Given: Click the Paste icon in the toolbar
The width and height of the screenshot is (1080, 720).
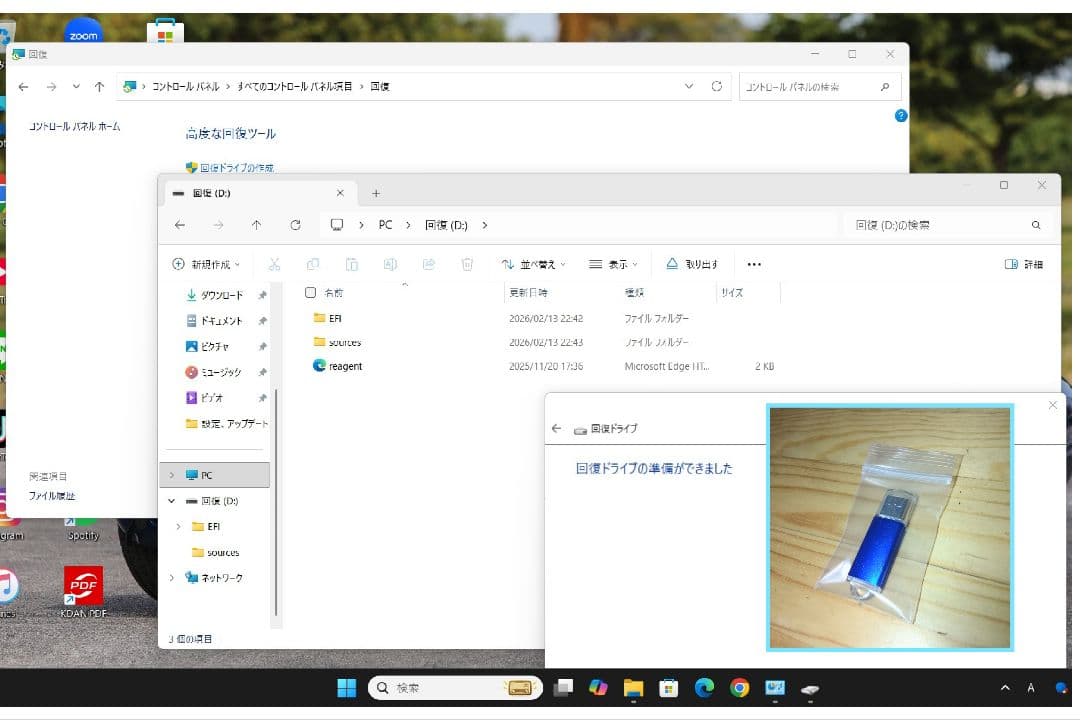Looking at the screenshot, I should pyautogui.click(x=351, y=264).
